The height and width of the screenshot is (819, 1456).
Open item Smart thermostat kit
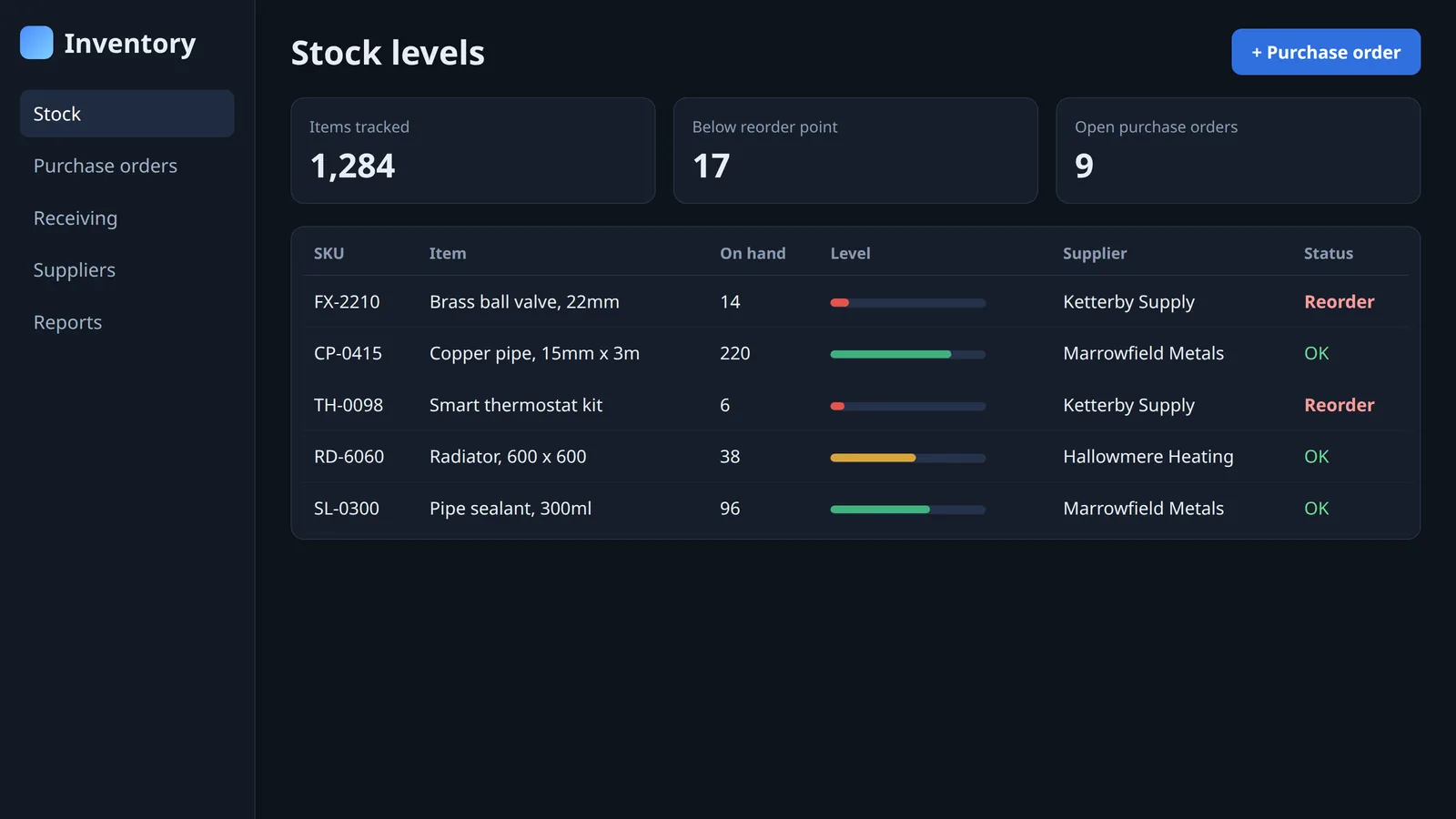[x=516, y=405]
